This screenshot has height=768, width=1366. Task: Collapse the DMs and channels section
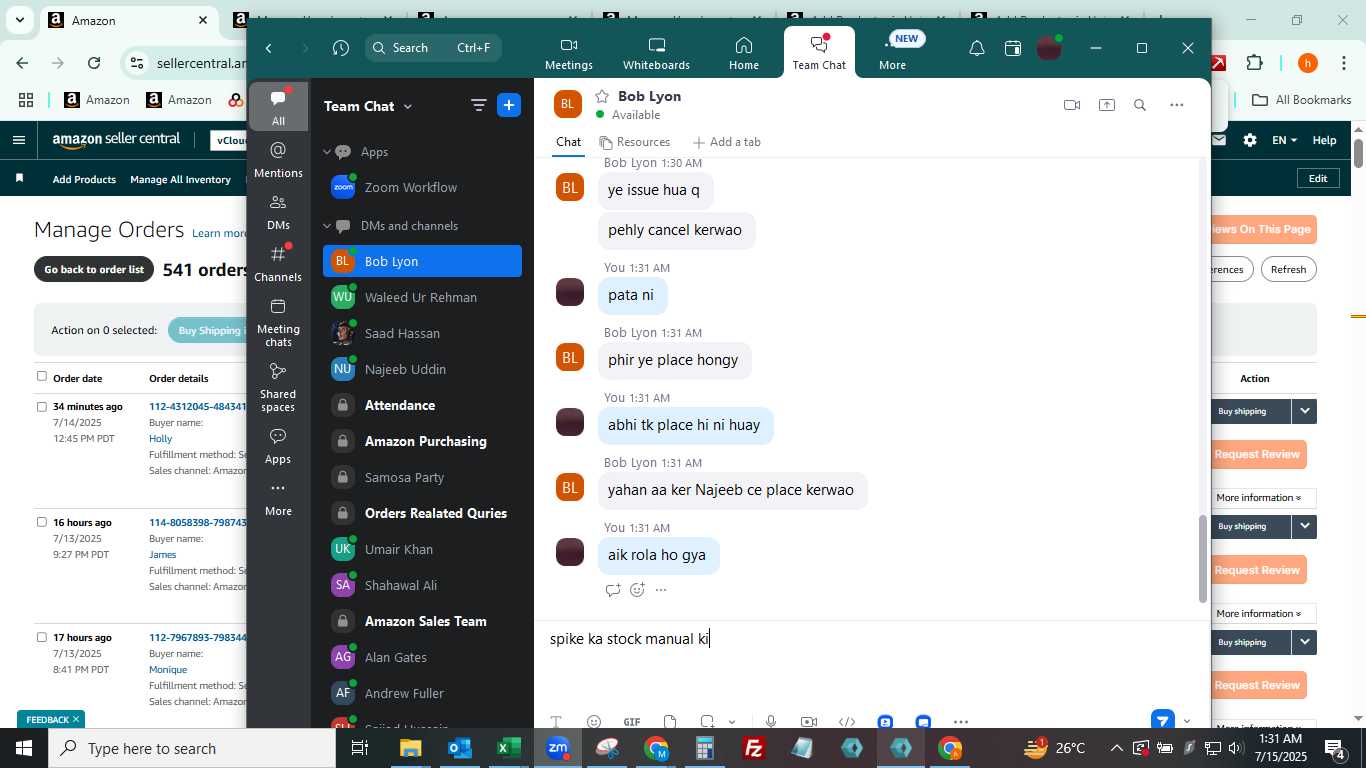pyautogui.click(x=326, y=226)
